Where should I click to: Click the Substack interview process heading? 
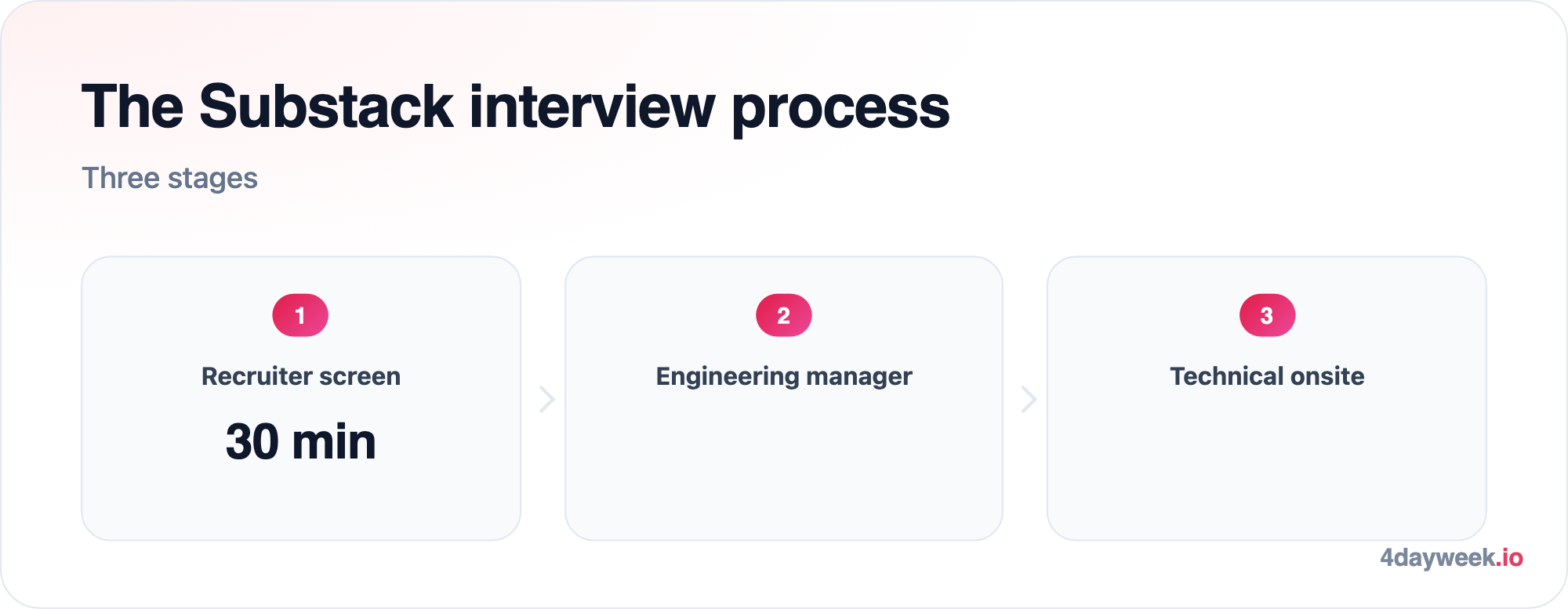[x=515, y=107]
